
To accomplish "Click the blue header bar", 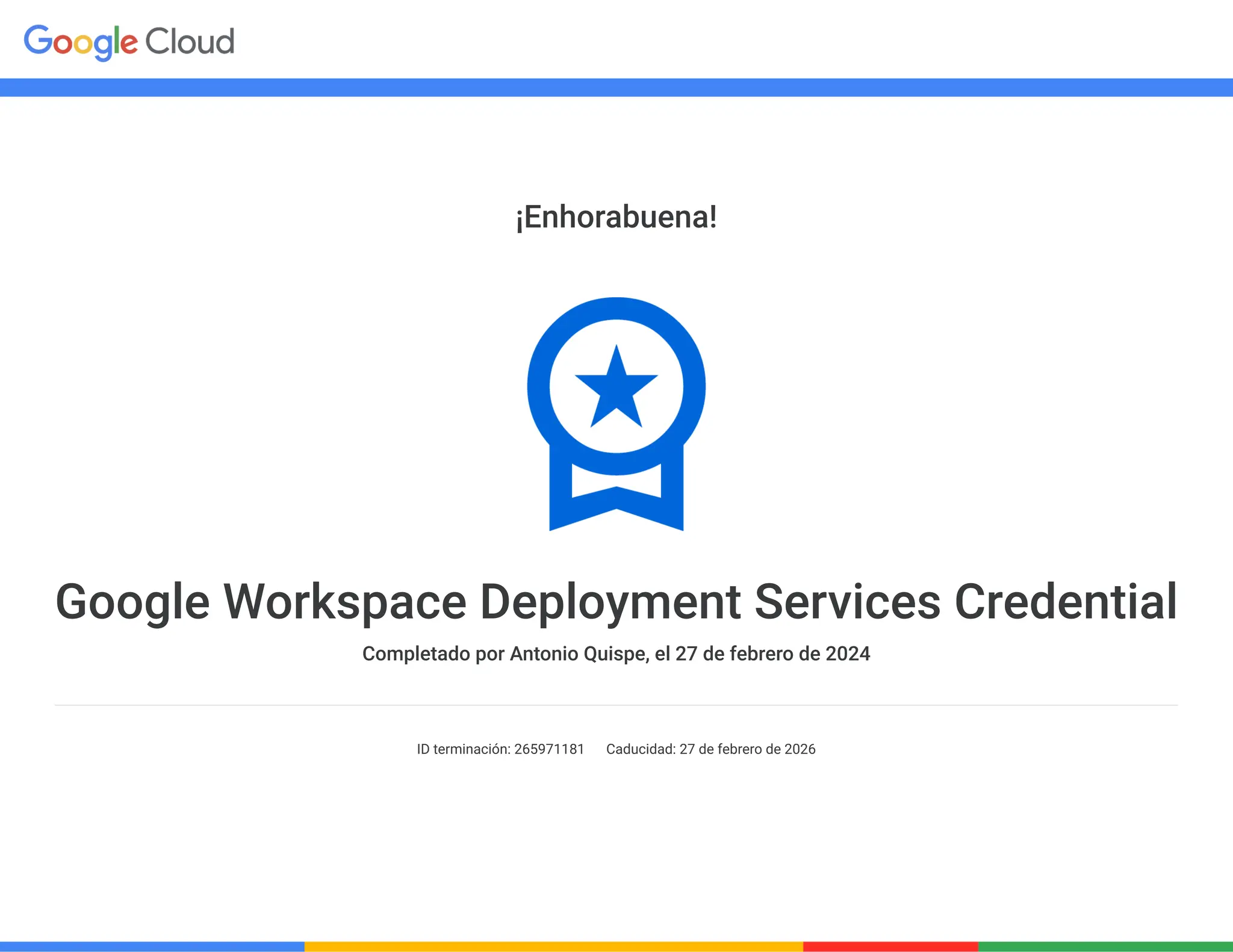I will (616, 87).
